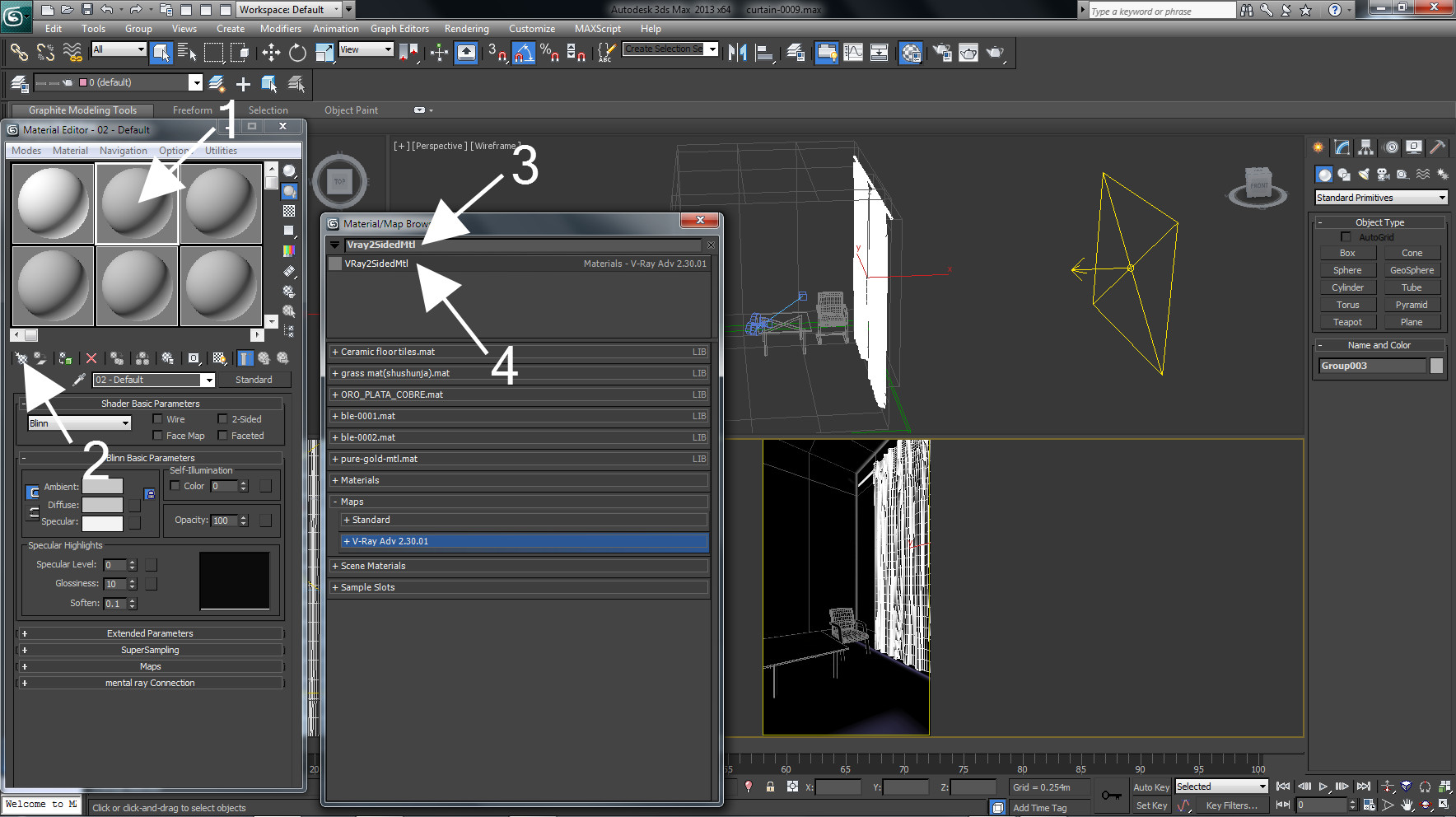
Task: Expand the V-Ray Adv 2.30.01 maps group
Action: [525, 541]
